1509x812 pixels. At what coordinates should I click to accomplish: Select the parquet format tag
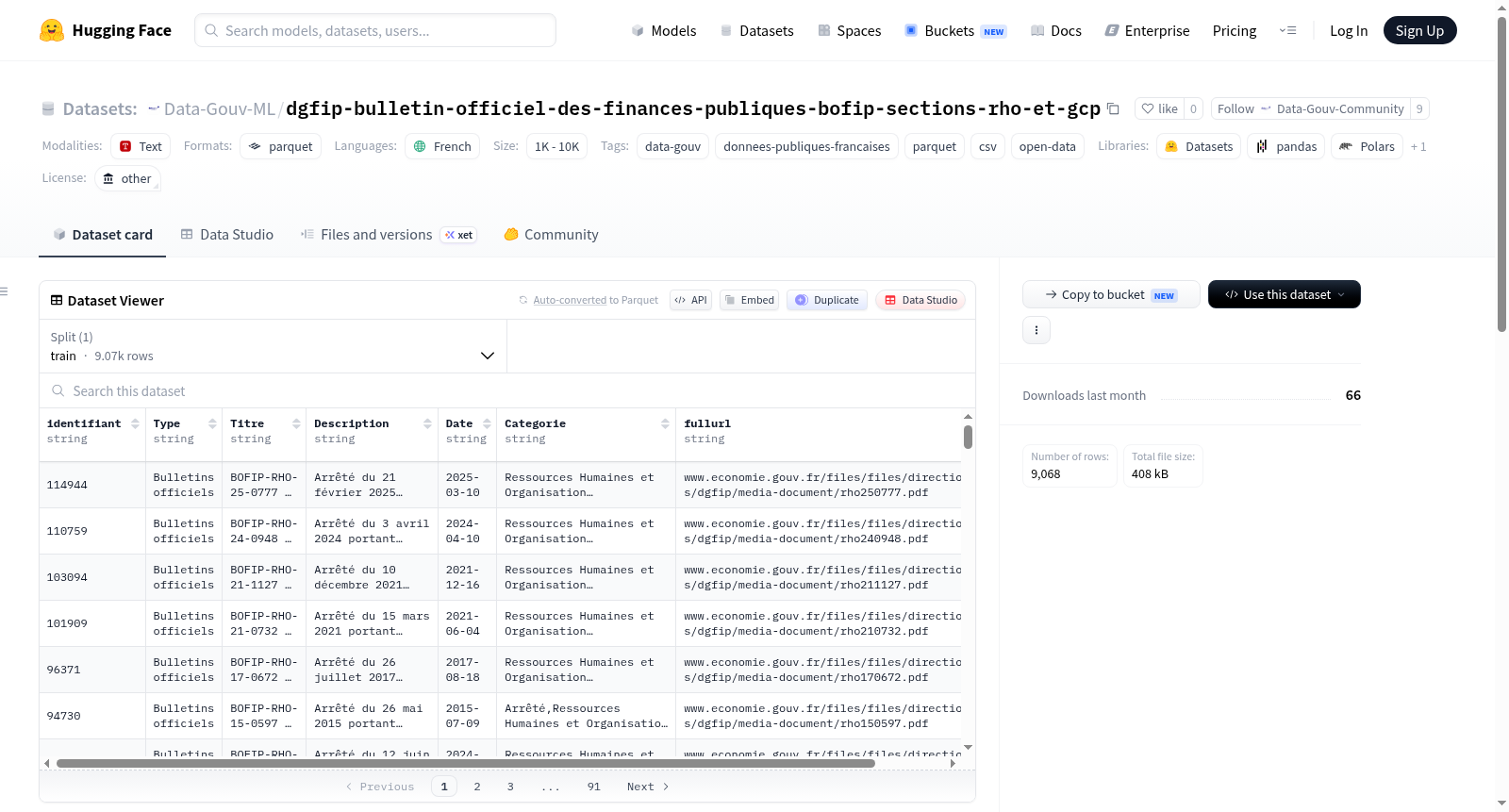tap(281, 146)
